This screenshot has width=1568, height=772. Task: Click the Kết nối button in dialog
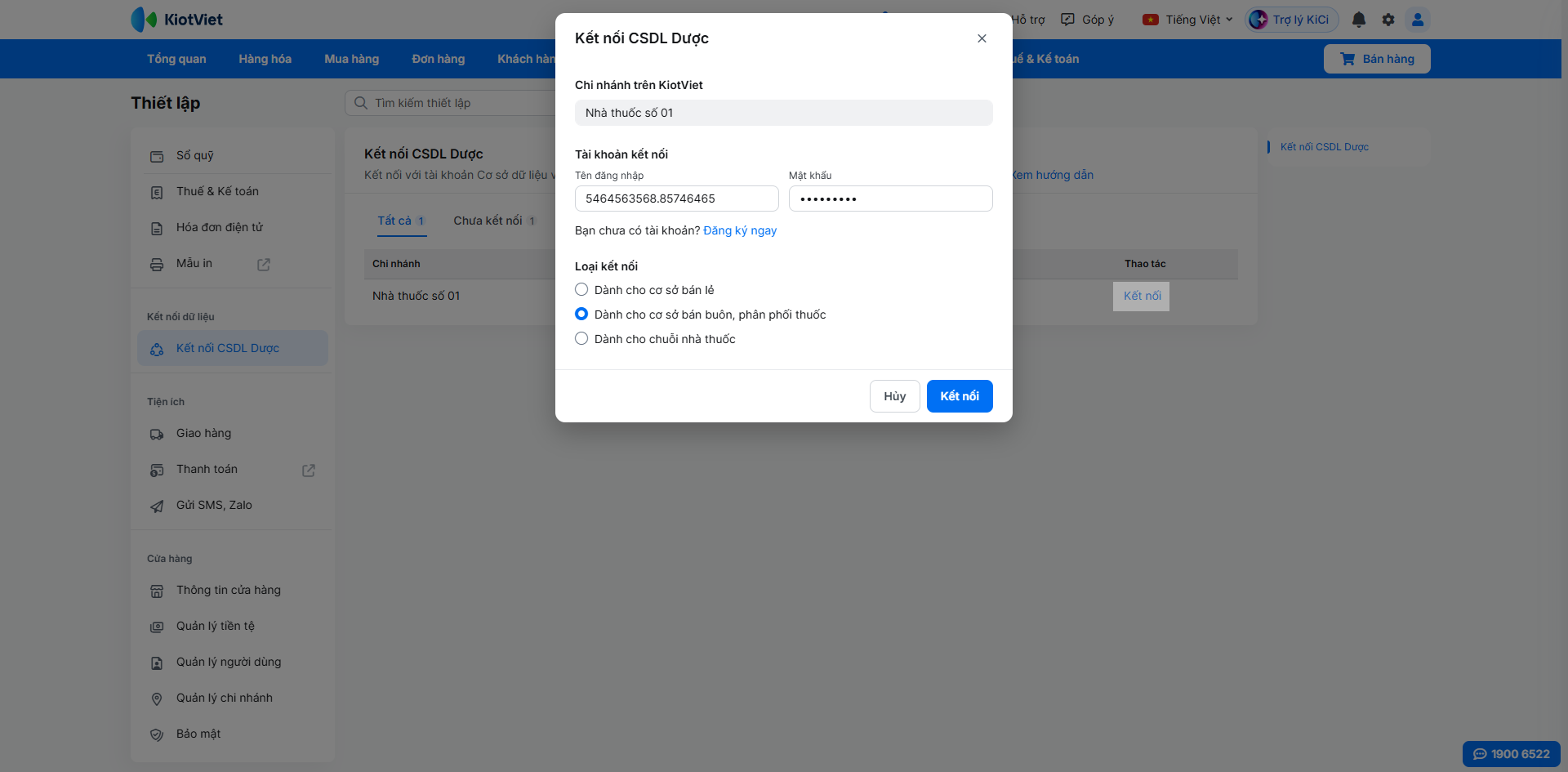tap(960, 396)
